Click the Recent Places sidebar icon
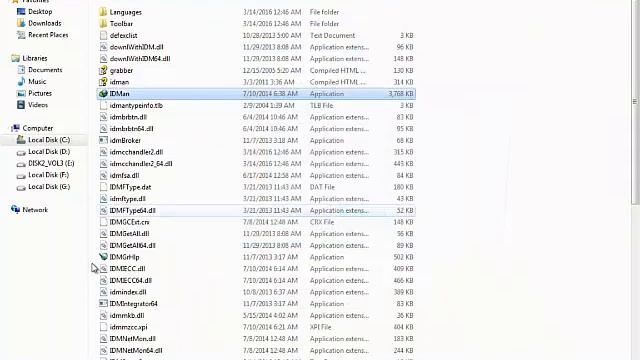 21,35
